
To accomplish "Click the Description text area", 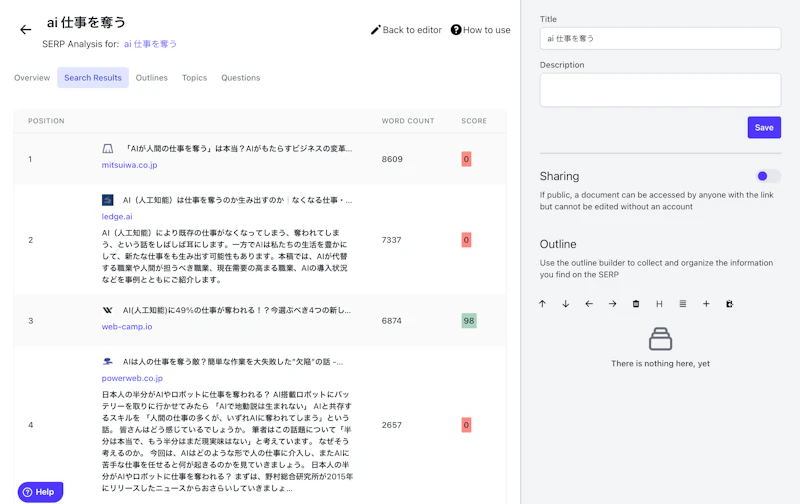I will point(660,90).
